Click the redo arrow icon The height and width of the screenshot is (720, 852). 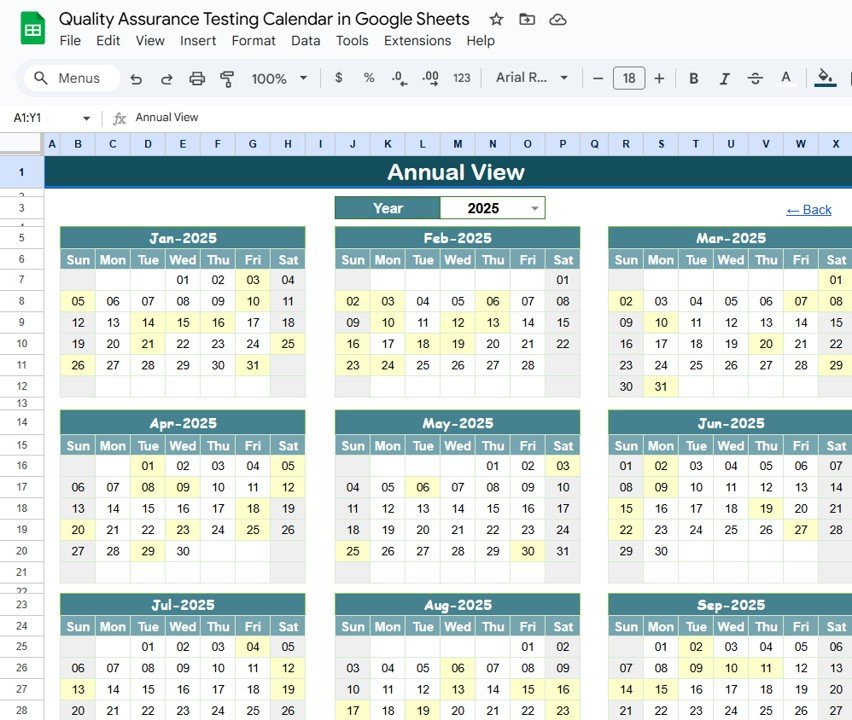pyautogui.click(x=167, y=78)
